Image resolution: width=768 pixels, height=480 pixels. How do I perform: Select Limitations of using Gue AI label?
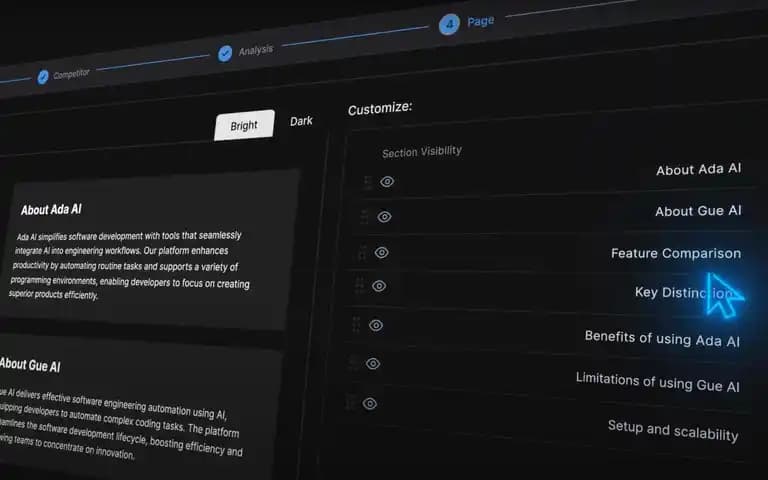pyautogui.click(x=657, y=382)
